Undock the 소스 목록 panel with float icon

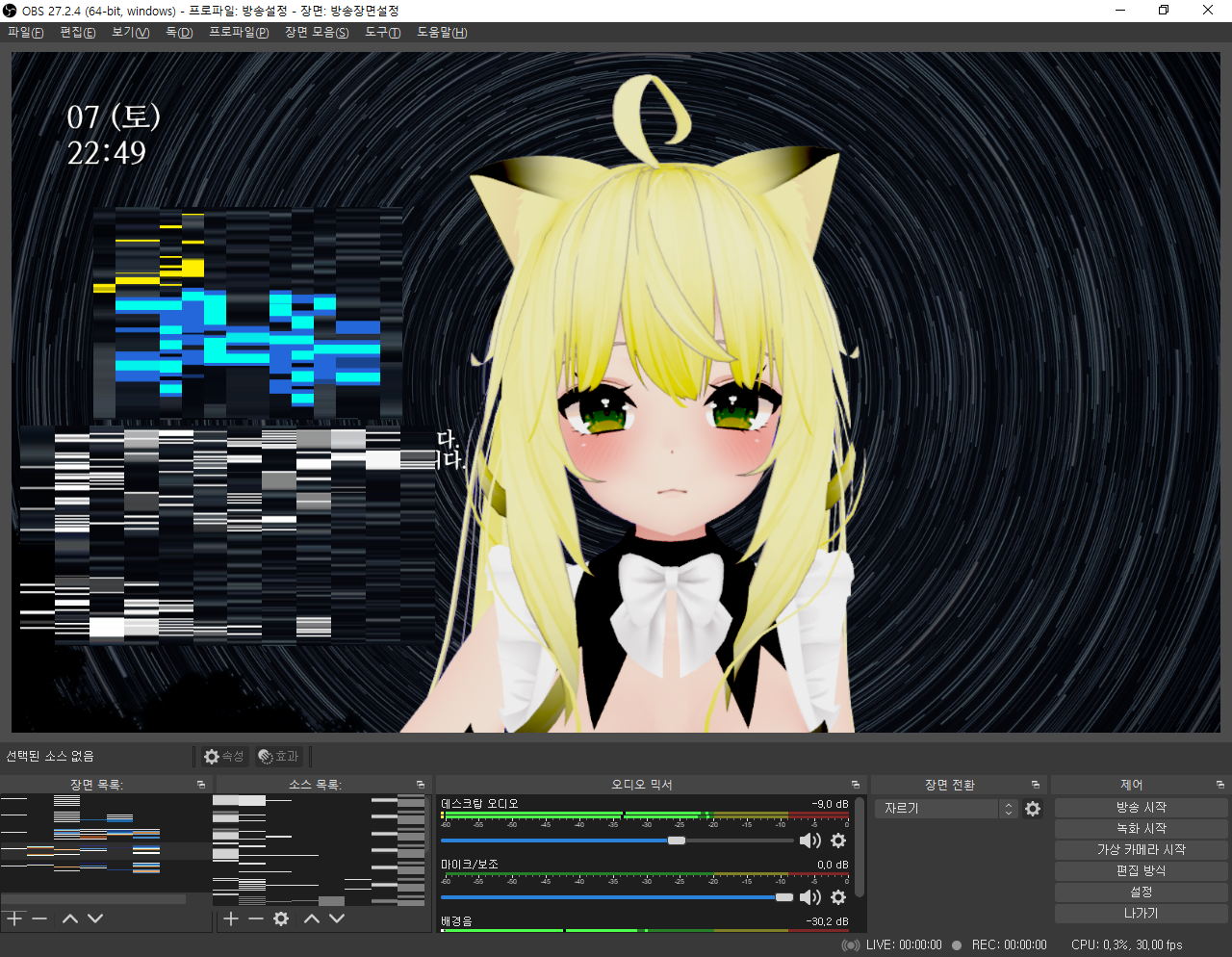[421, 785]
